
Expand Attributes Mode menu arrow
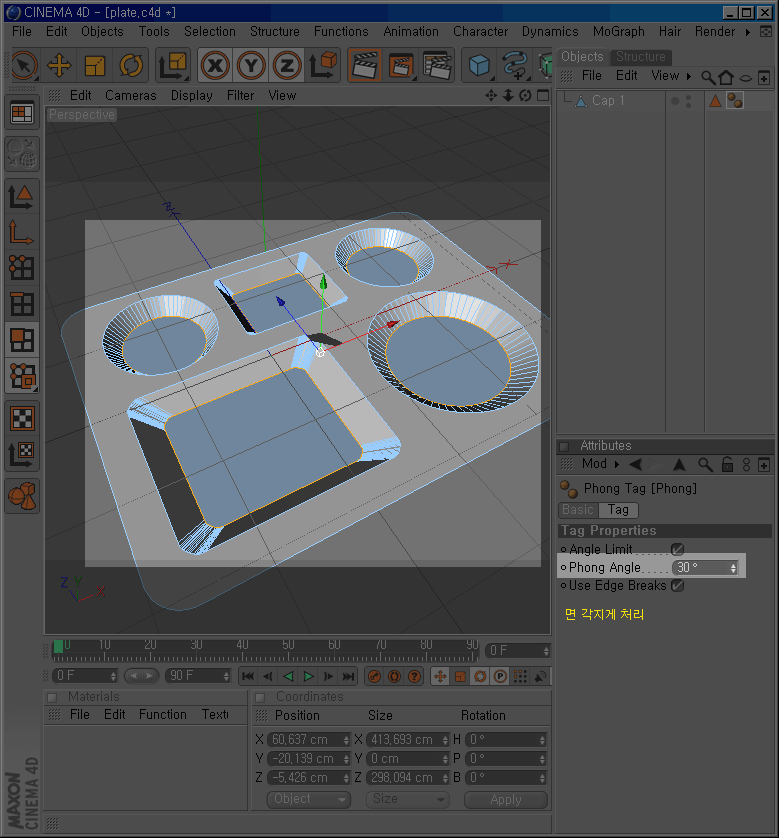click(617, 464)
